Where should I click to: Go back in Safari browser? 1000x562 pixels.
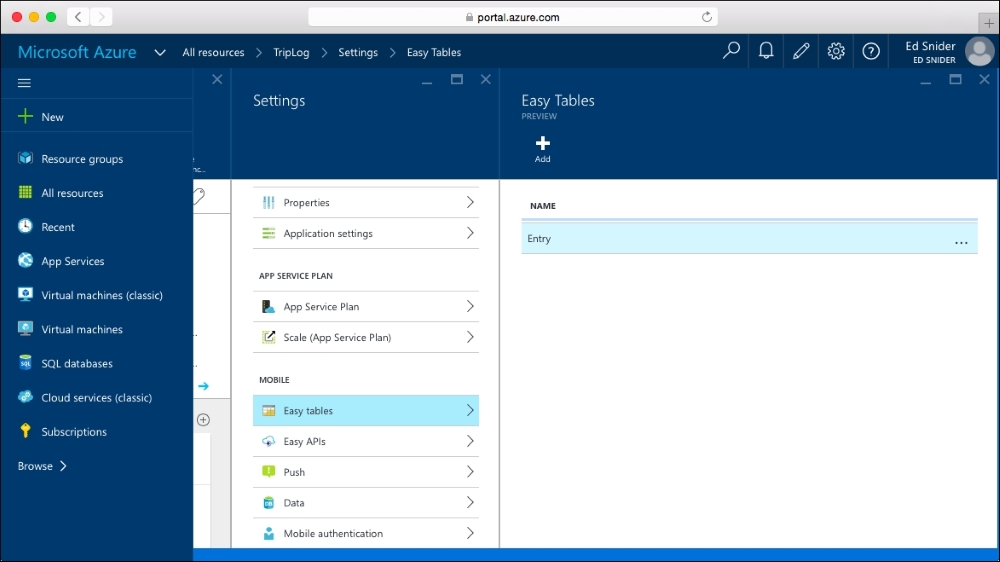[x=78, y=17]
